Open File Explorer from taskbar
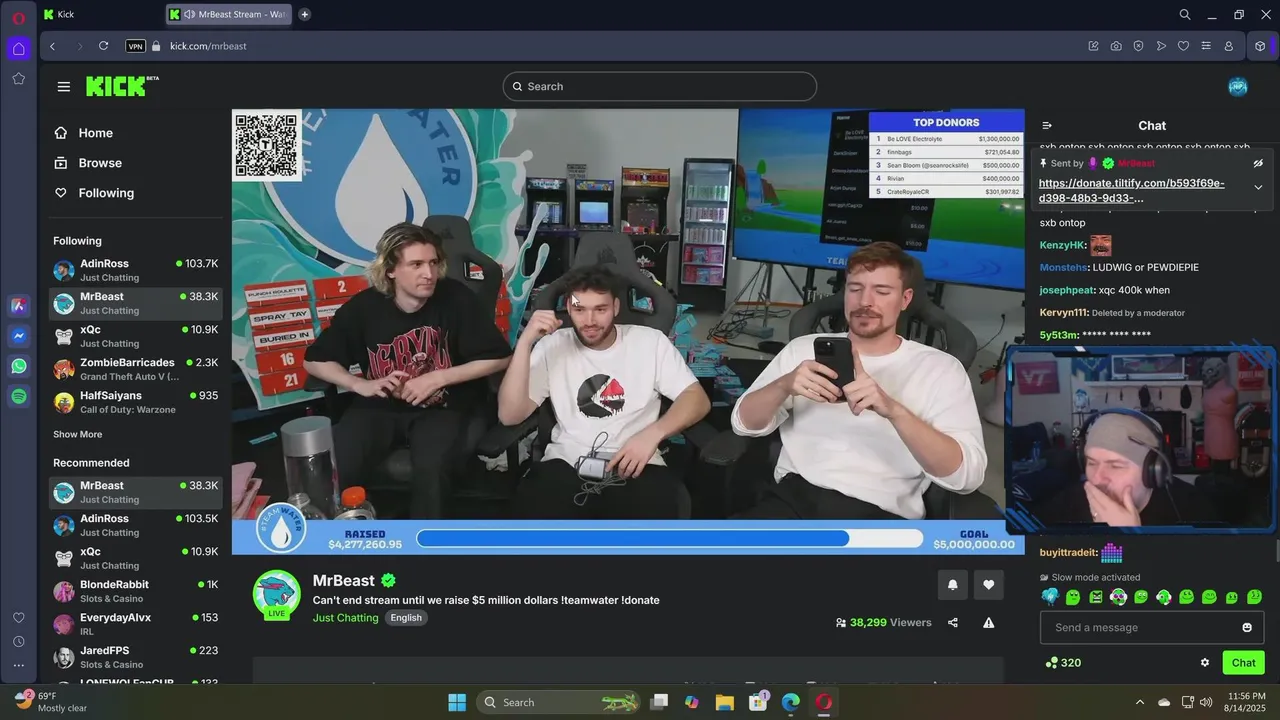 725,702
